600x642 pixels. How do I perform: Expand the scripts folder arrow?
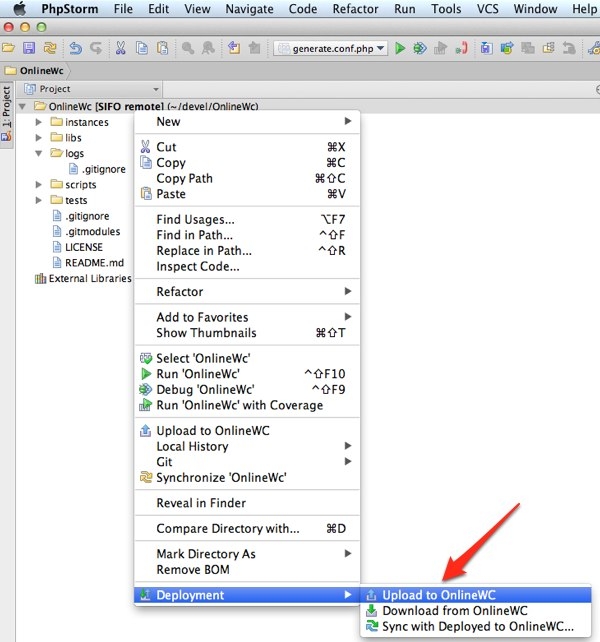pyautogui.click(x=38, y=185)
